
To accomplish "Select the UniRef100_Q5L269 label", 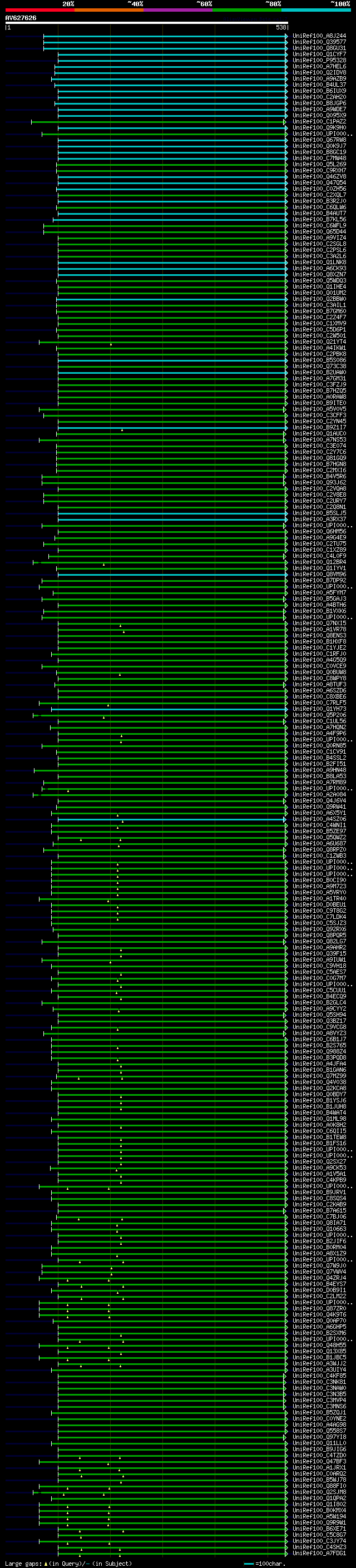I will (x=319, y=164).
